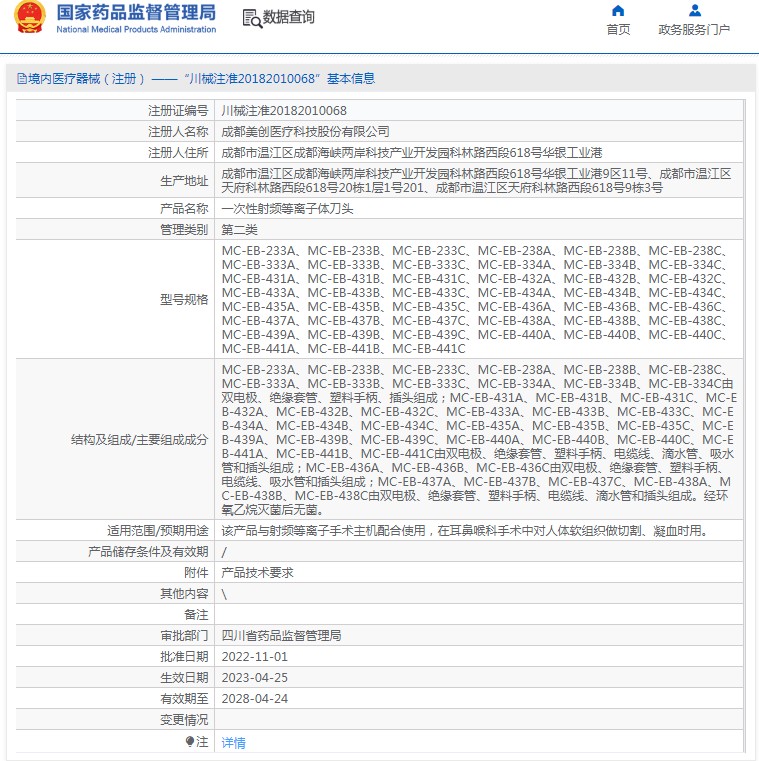The width and height of the screenshot is (759, 761).
Task: Click the lightbulb icon next to 注
Action: coord(190,741)
